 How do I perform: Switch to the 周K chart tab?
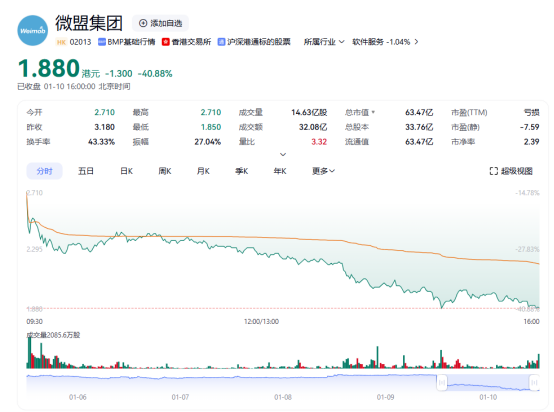click(x=165, y=171)
